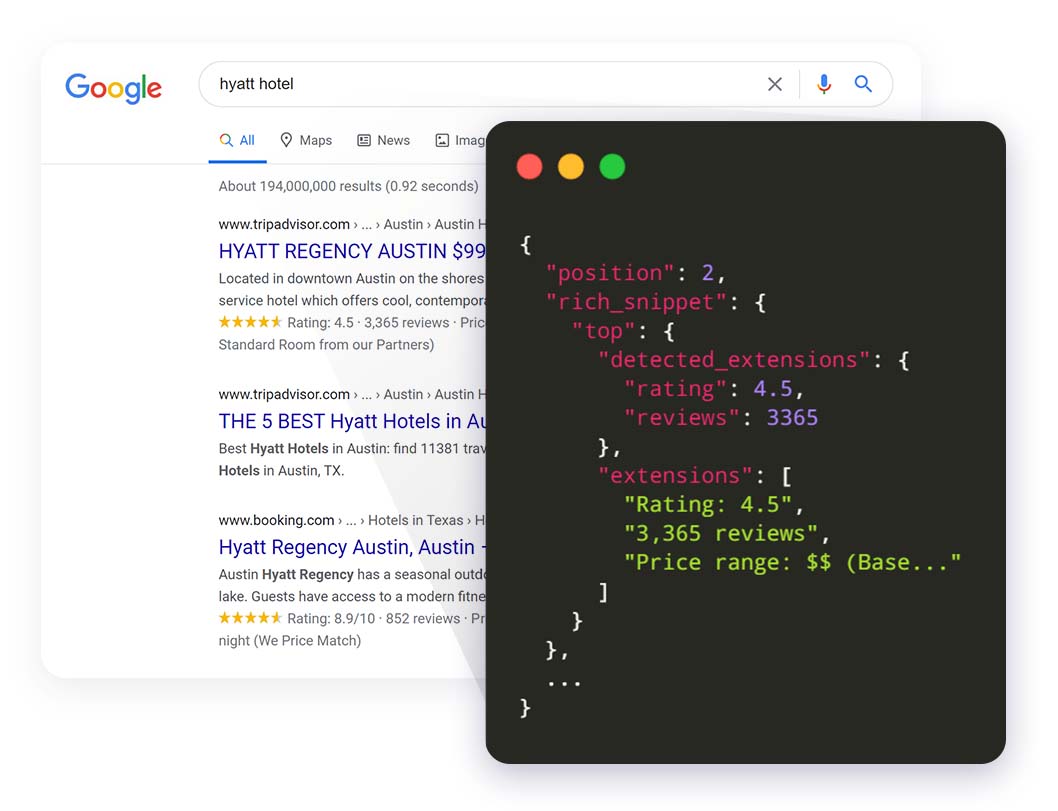Image resolution: width=1058 pixels, height=811 pixels.
Task: Click the green dot on the code window
Action: click(x=612, y=167)
